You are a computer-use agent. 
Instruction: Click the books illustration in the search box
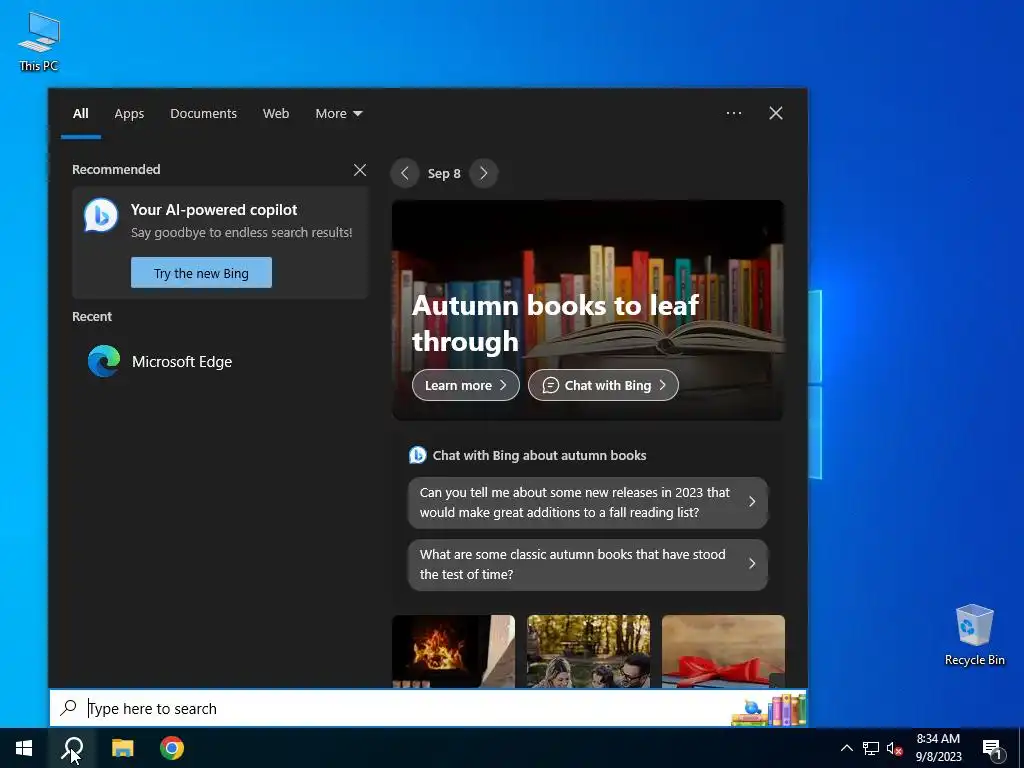[769, 710]
